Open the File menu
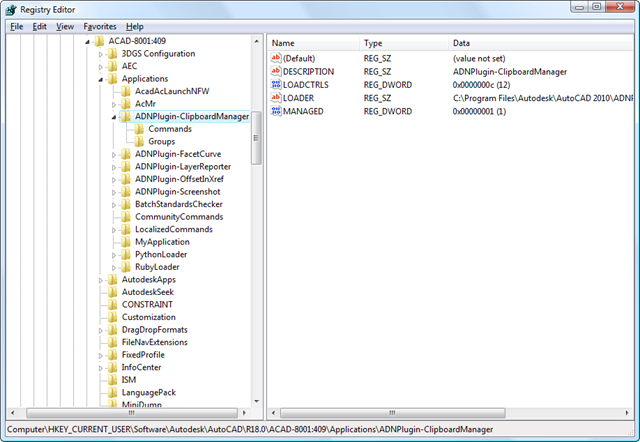640x442 pixels. pyautogui.click(x=17, y=26)
